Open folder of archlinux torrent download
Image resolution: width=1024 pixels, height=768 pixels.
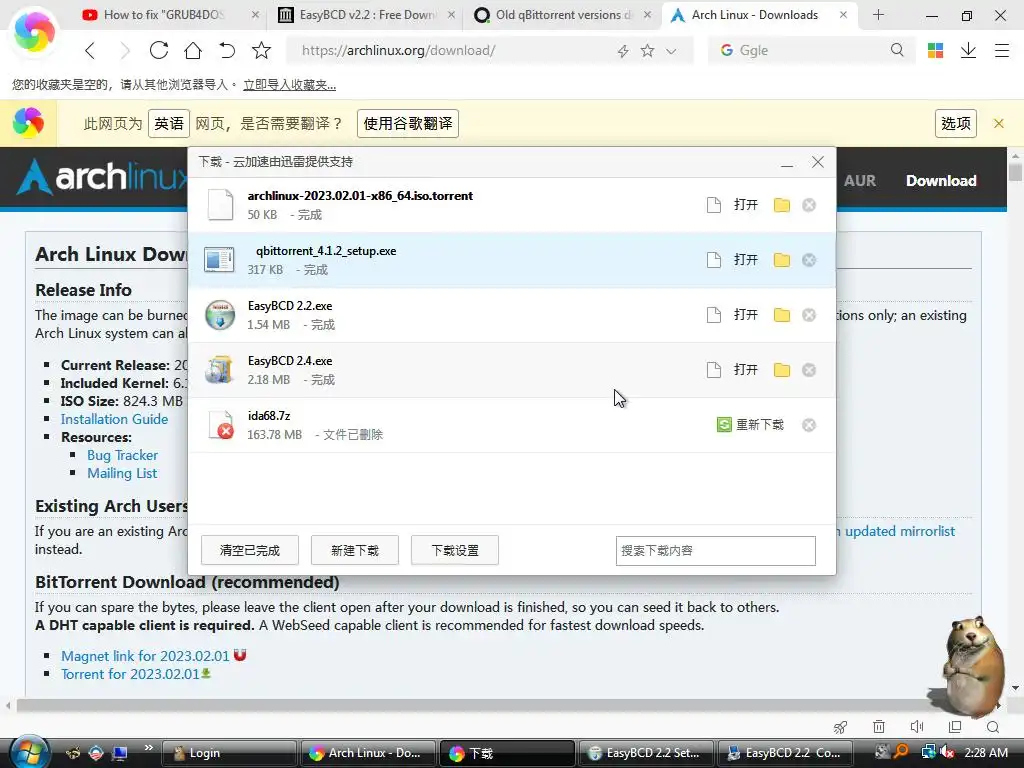point(782,205)
